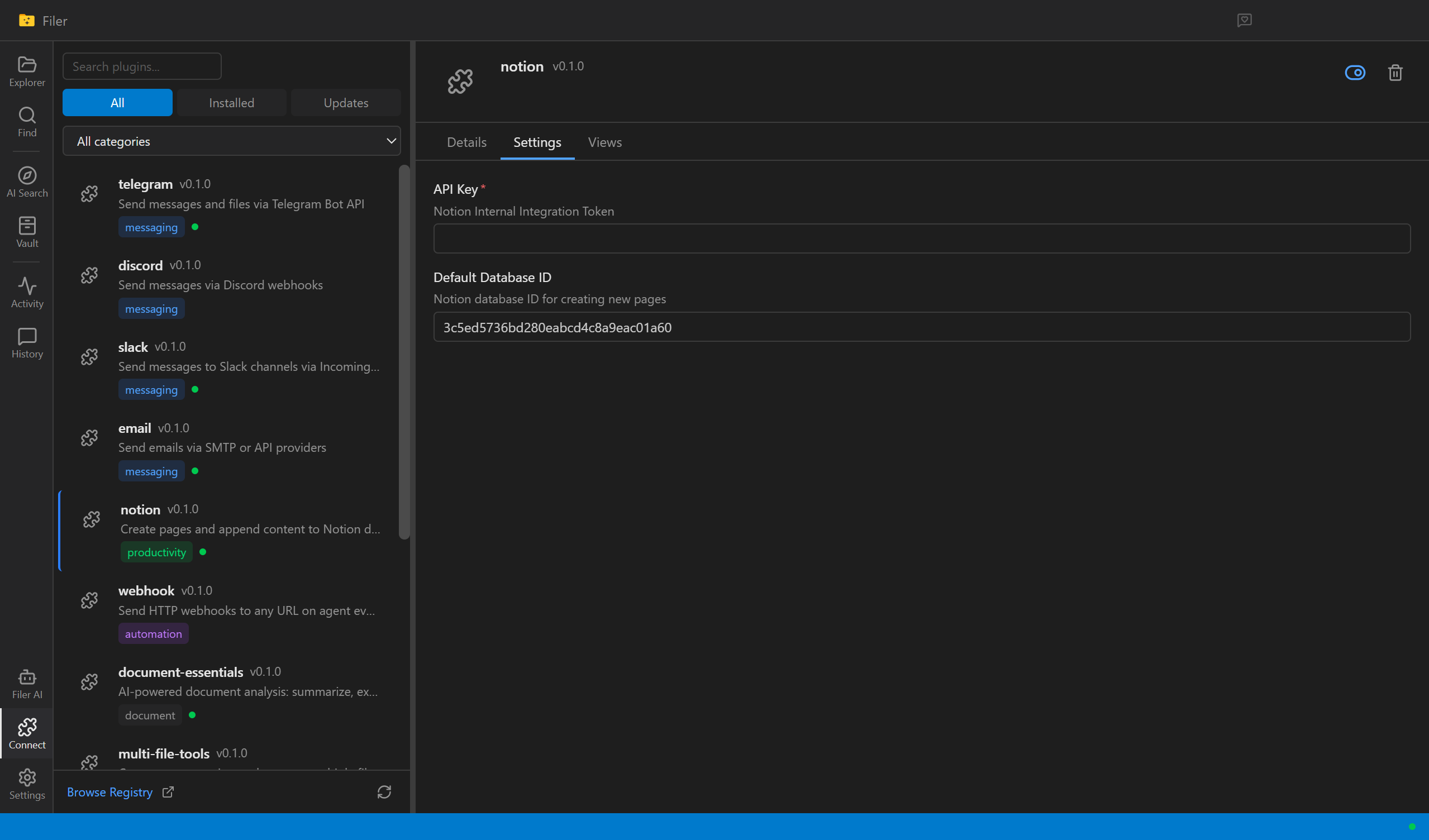Expand the All categories dropdown
The image size is (1429, 840).
tap(231, 141)
